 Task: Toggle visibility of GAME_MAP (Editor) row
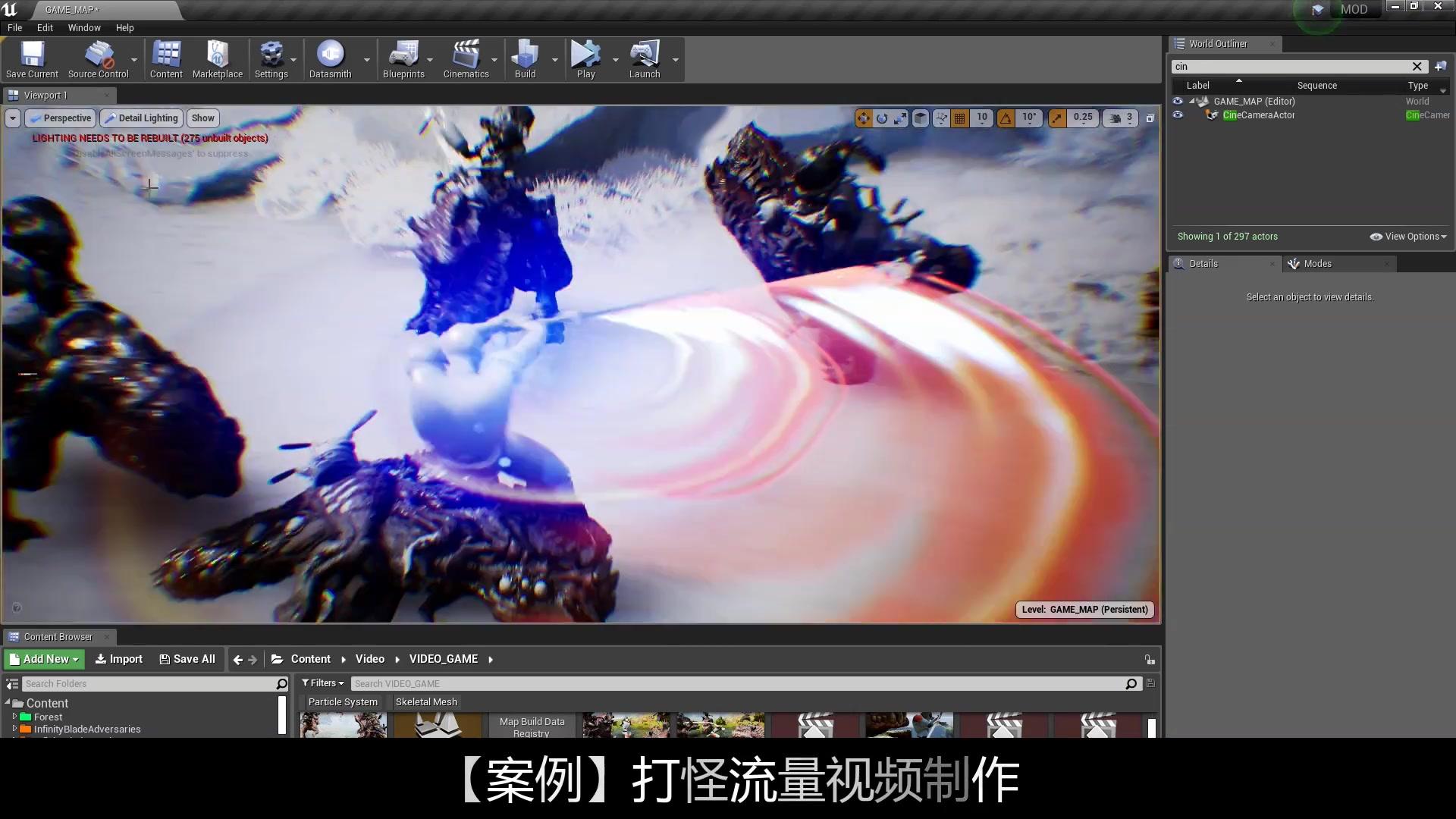[x=1178, y=101]
